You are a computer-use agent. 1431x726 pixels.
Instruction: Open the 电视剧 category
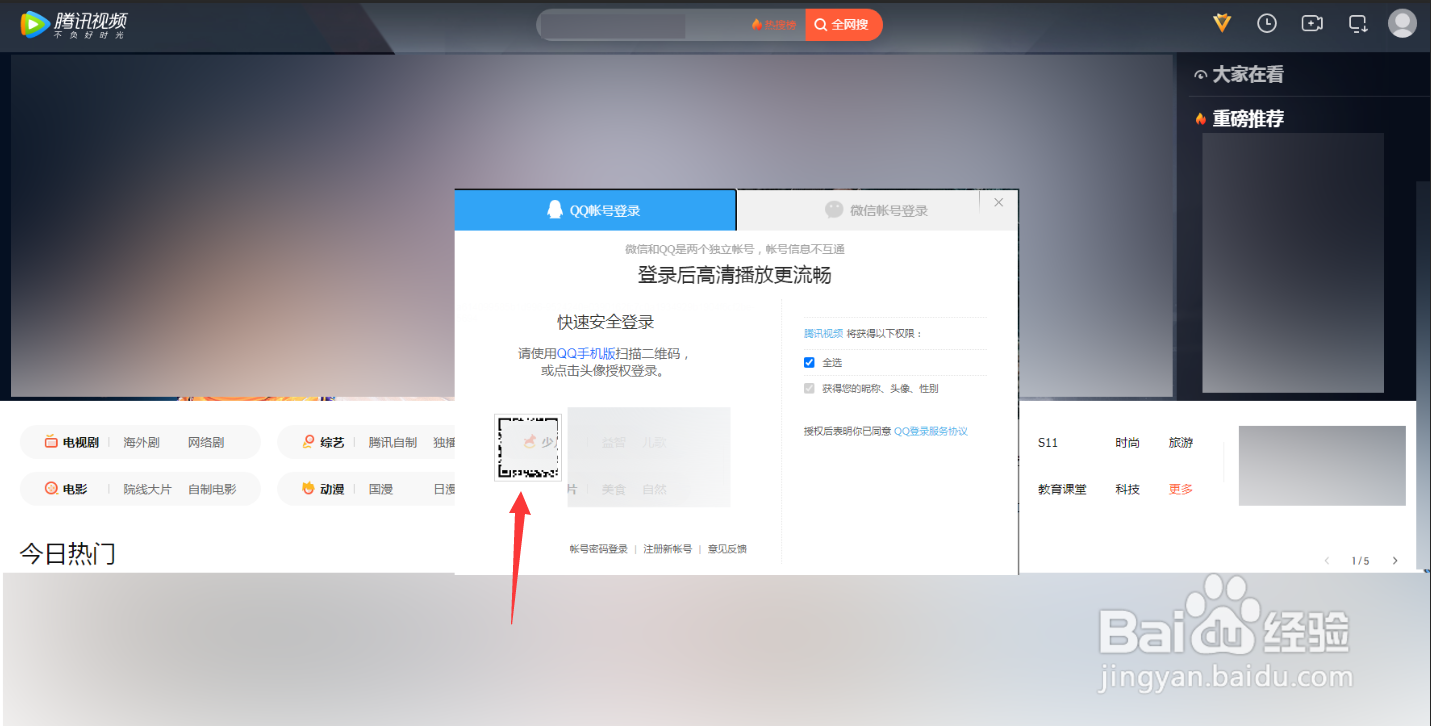coord(71,442)
